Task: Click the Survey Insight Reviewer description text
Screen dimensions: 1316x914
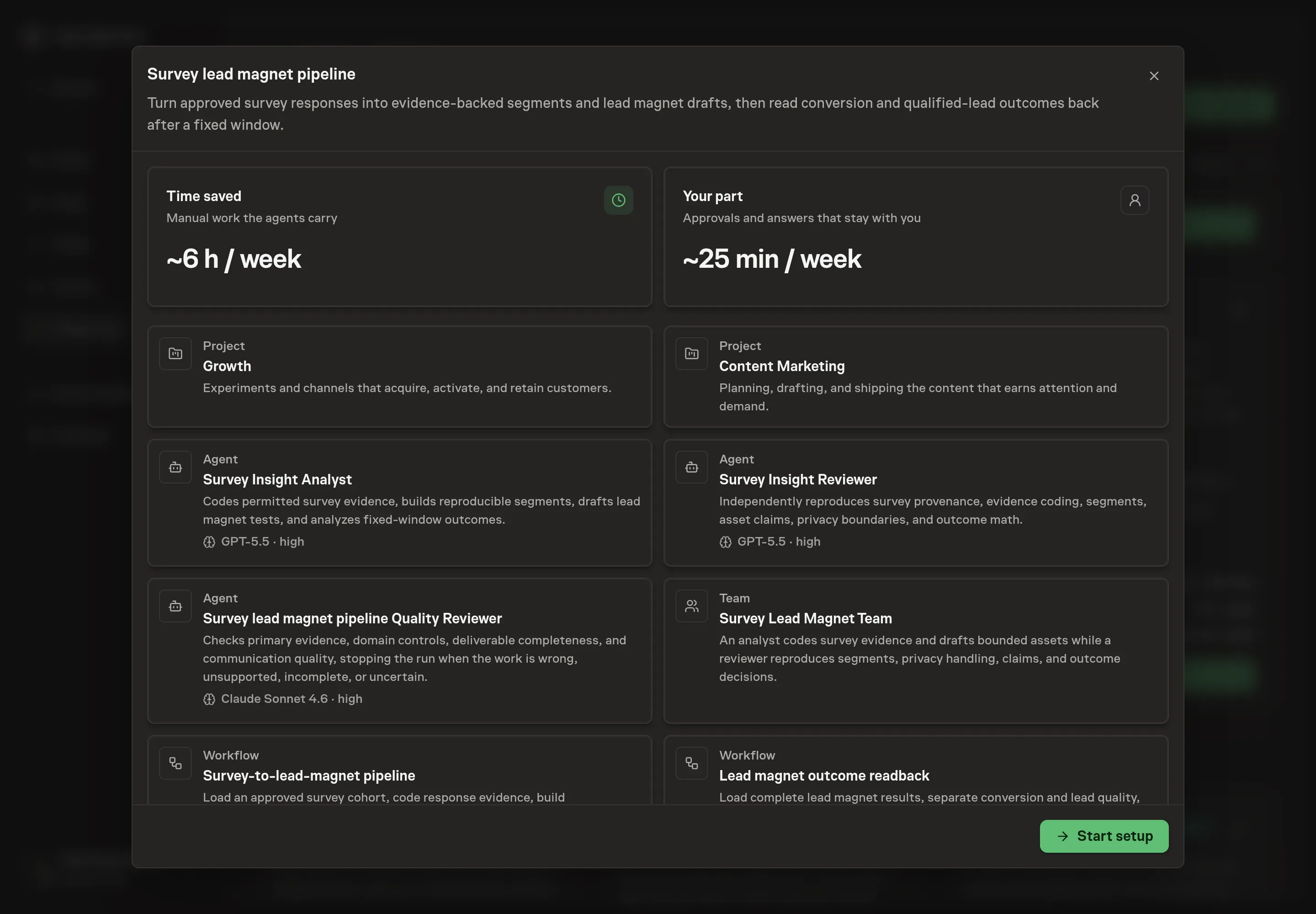Action: tap(933, 510)
